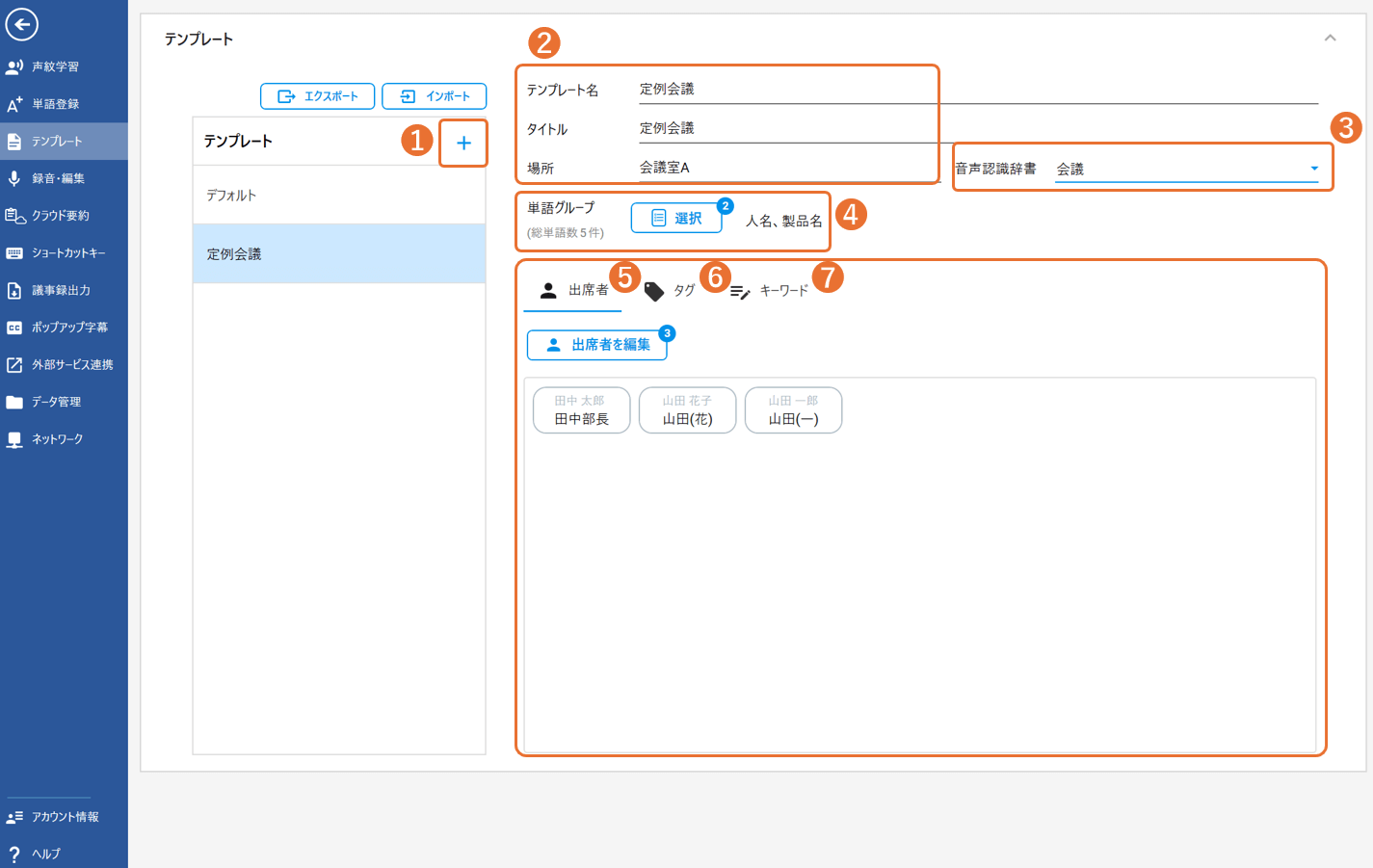This screenshot has width=1373, height=868.
Task: Click the インポート import button
Action: 435,96
